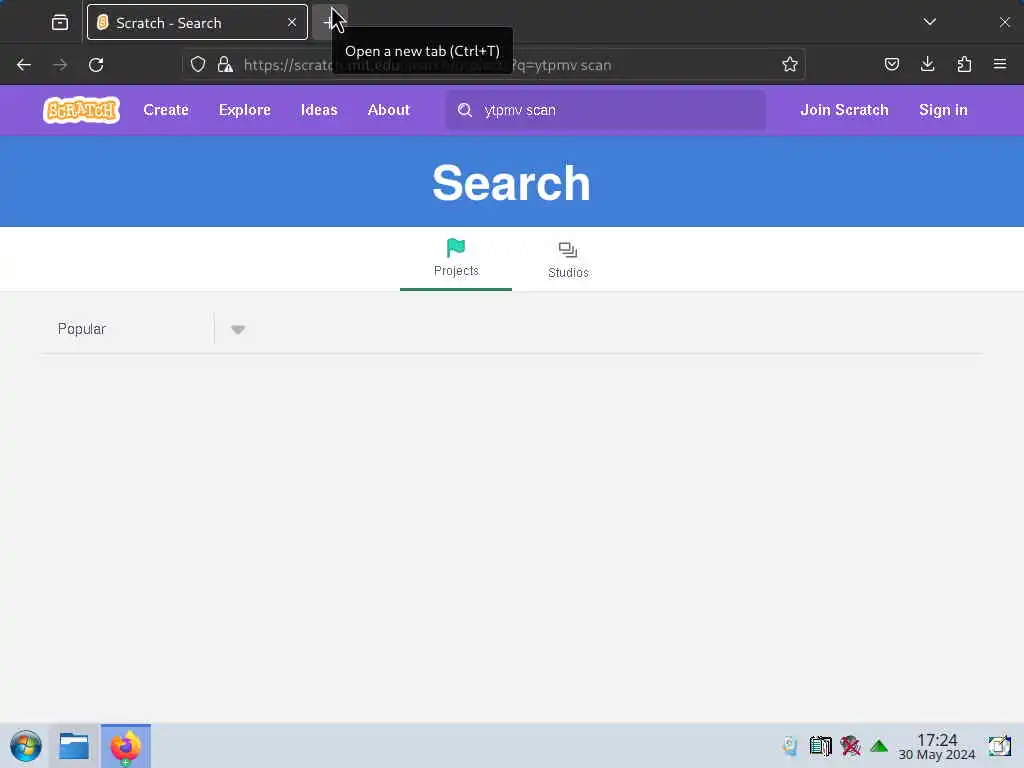The width and height of the screenshot is (1024, 768).
Task: Click the show desktop tray icon
Action: (x=999, y=746)
